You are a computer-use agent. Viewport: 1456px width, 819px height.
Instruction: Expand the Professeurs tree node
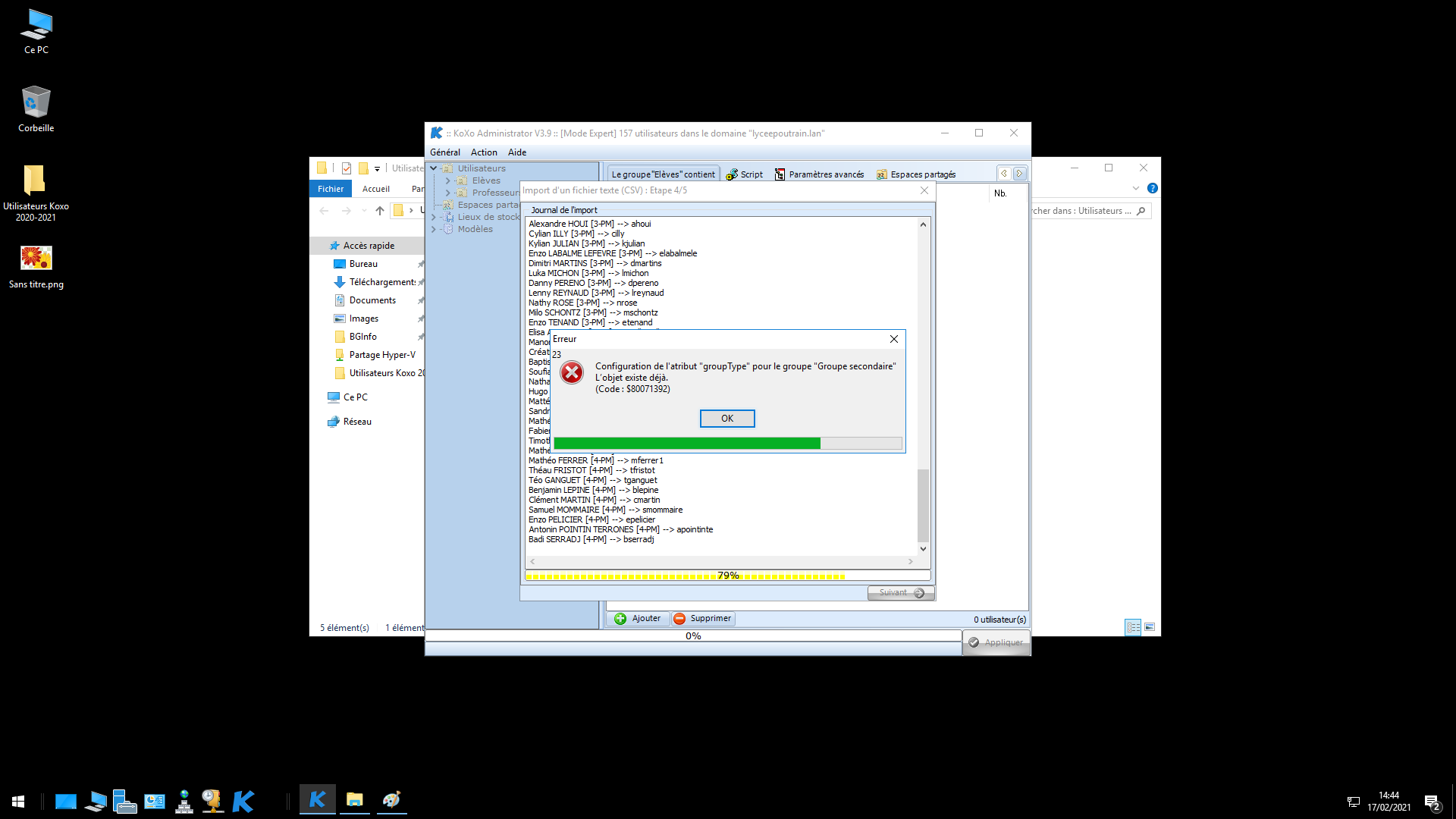pyautogui.click(x=447, y=193)
